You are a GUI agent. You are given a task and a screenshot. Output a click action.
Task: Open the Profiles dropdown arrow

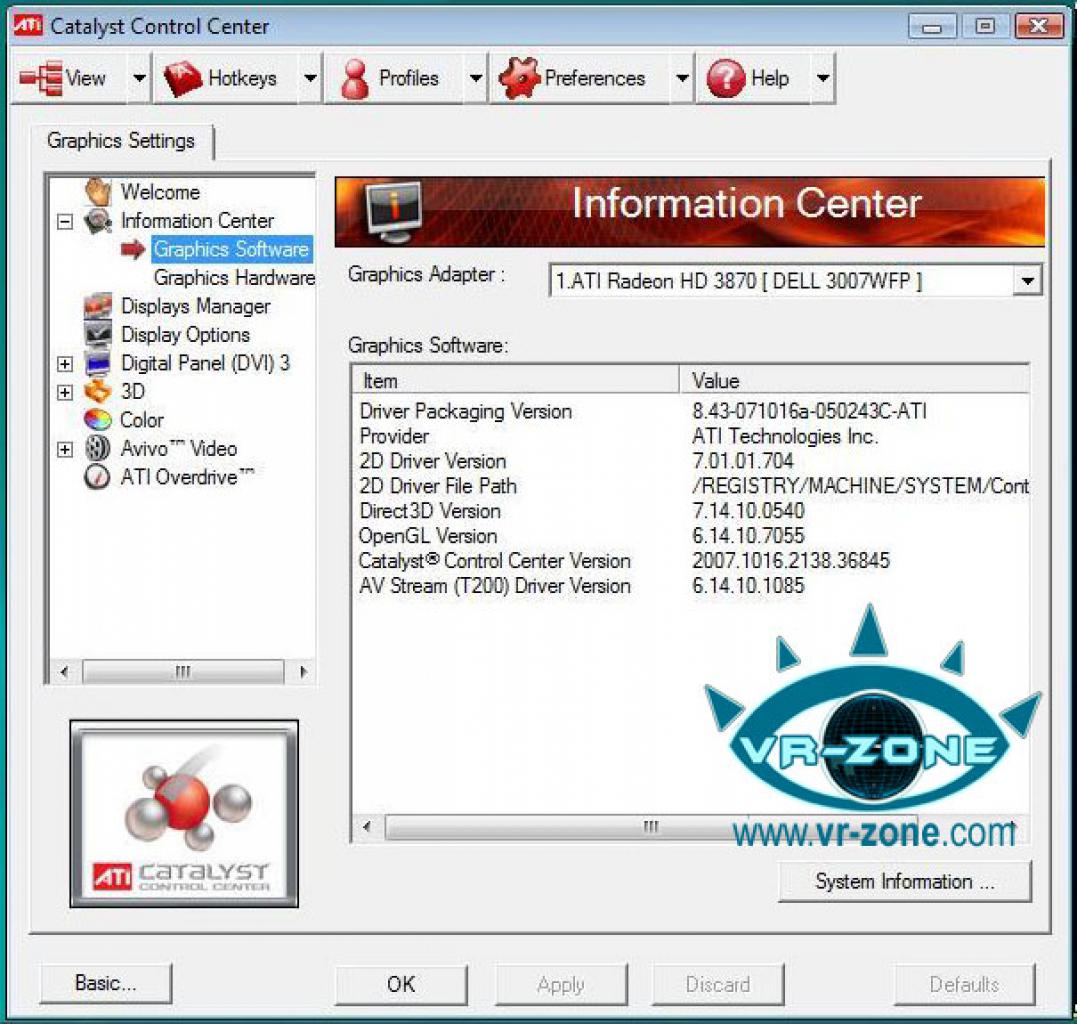coord(475,78)
